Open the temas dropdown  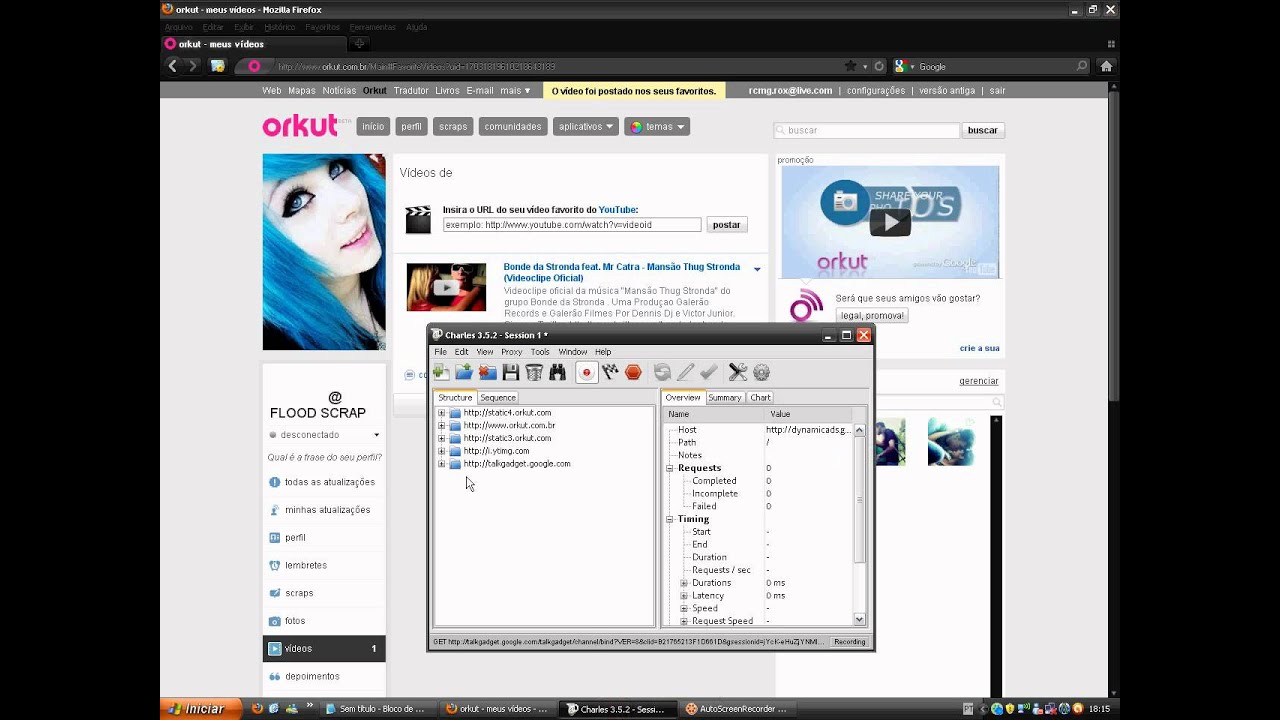tap(657, 127)
